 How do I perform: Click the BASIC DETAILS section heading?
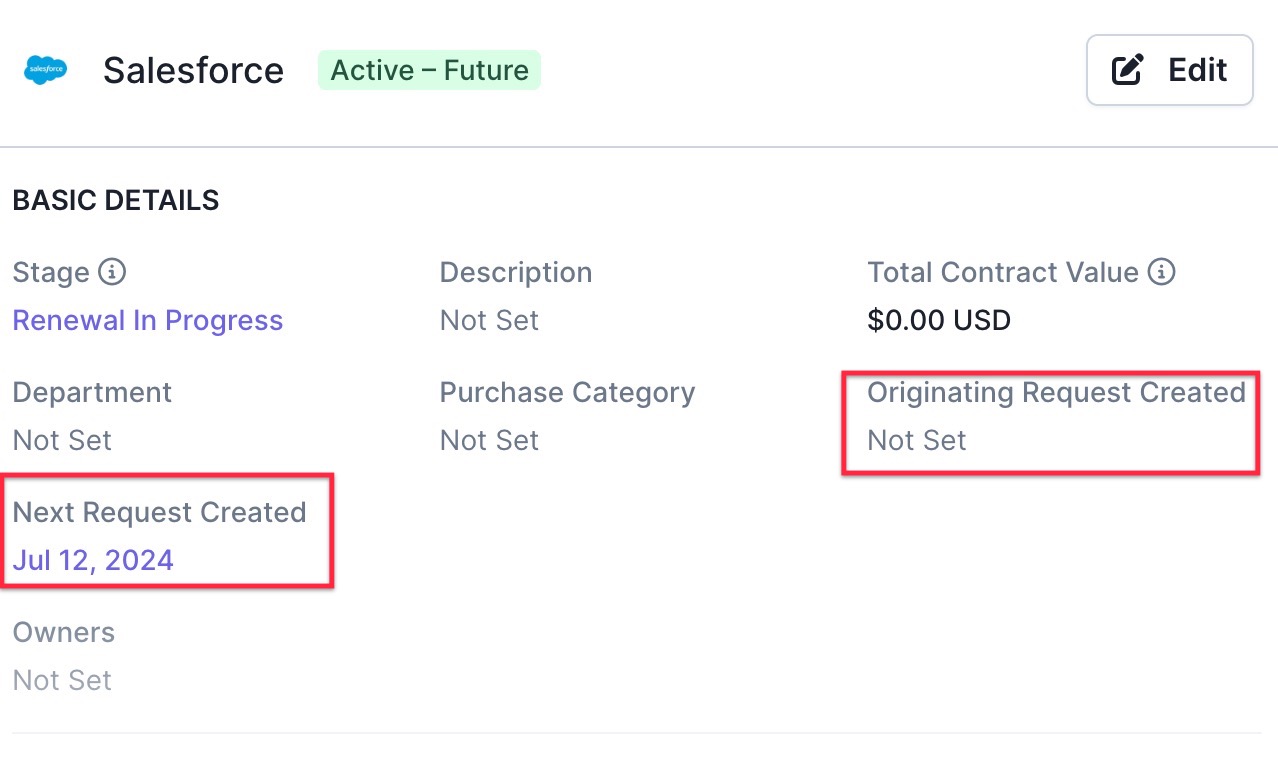[116, 201]
